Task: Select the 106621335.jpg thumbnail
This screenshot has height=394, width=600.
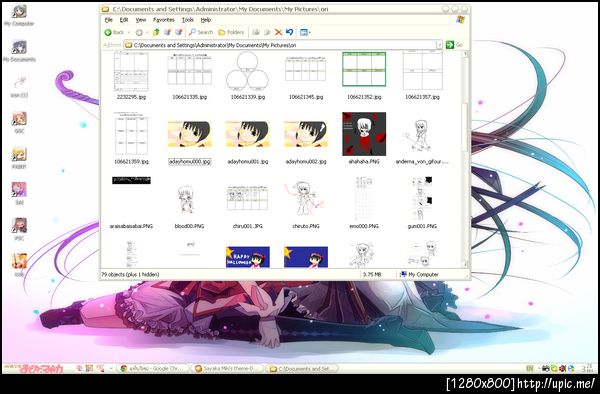Action: 190,70
